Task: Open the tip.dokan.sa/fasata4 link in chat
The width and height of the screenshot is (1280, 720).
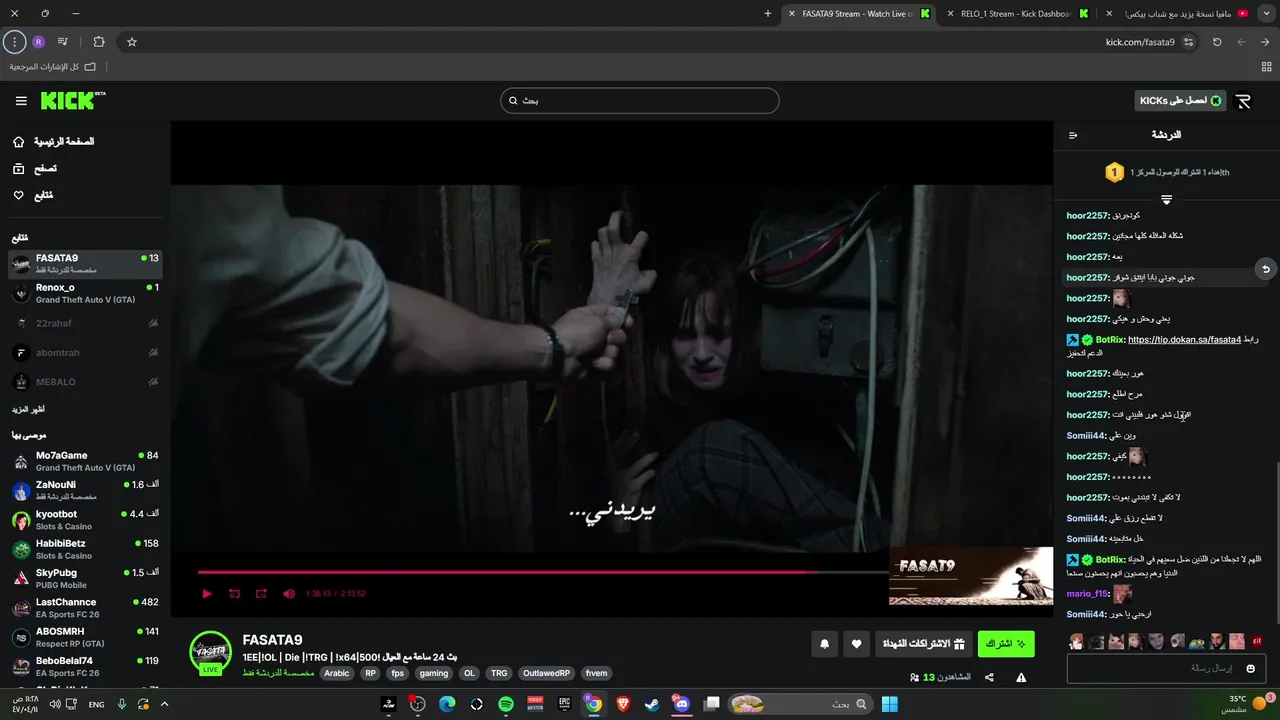Action: [x=1184, y=340]
